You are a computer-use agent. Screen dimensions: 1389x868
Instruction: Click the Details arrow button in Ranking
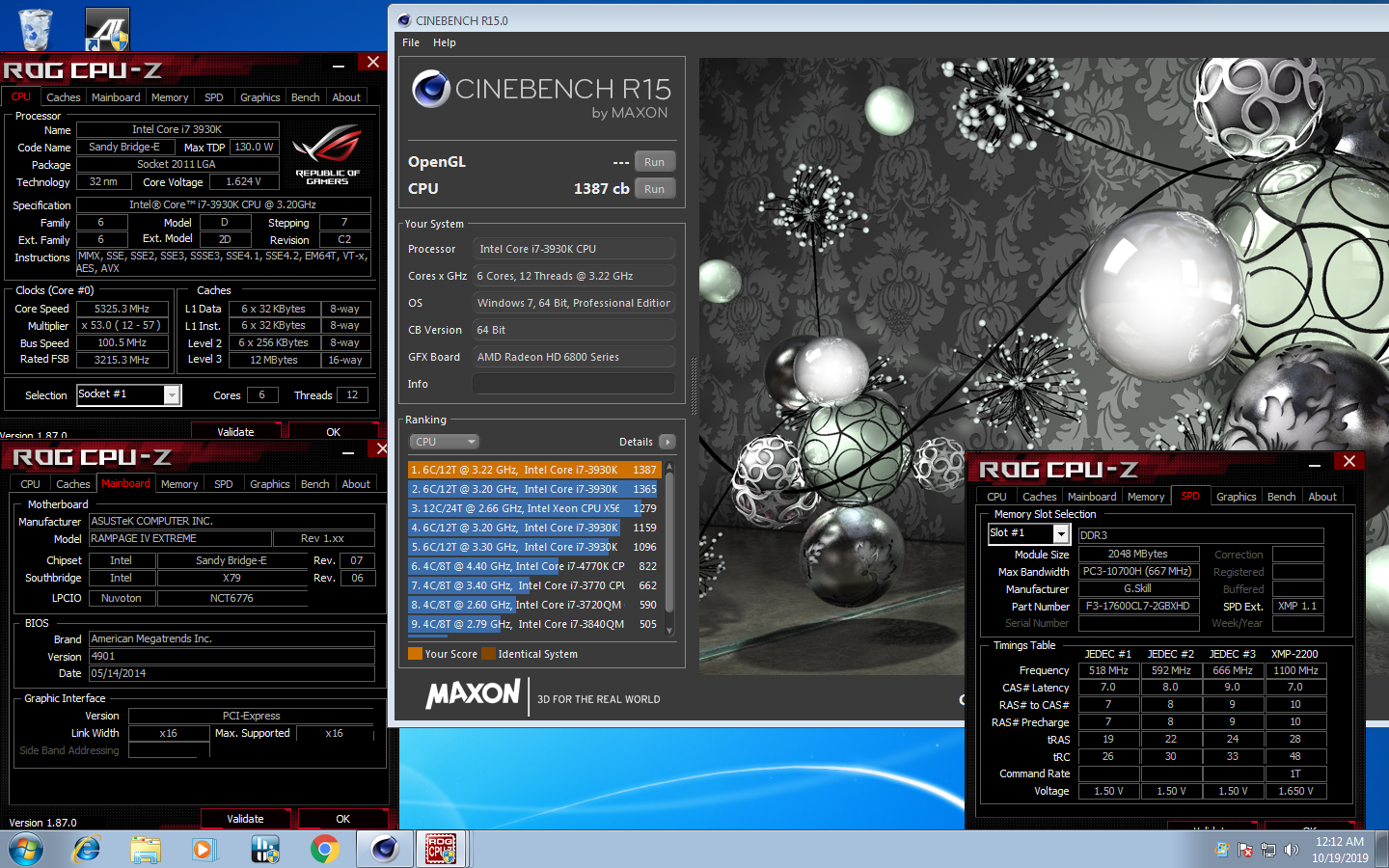pos(667,442)
